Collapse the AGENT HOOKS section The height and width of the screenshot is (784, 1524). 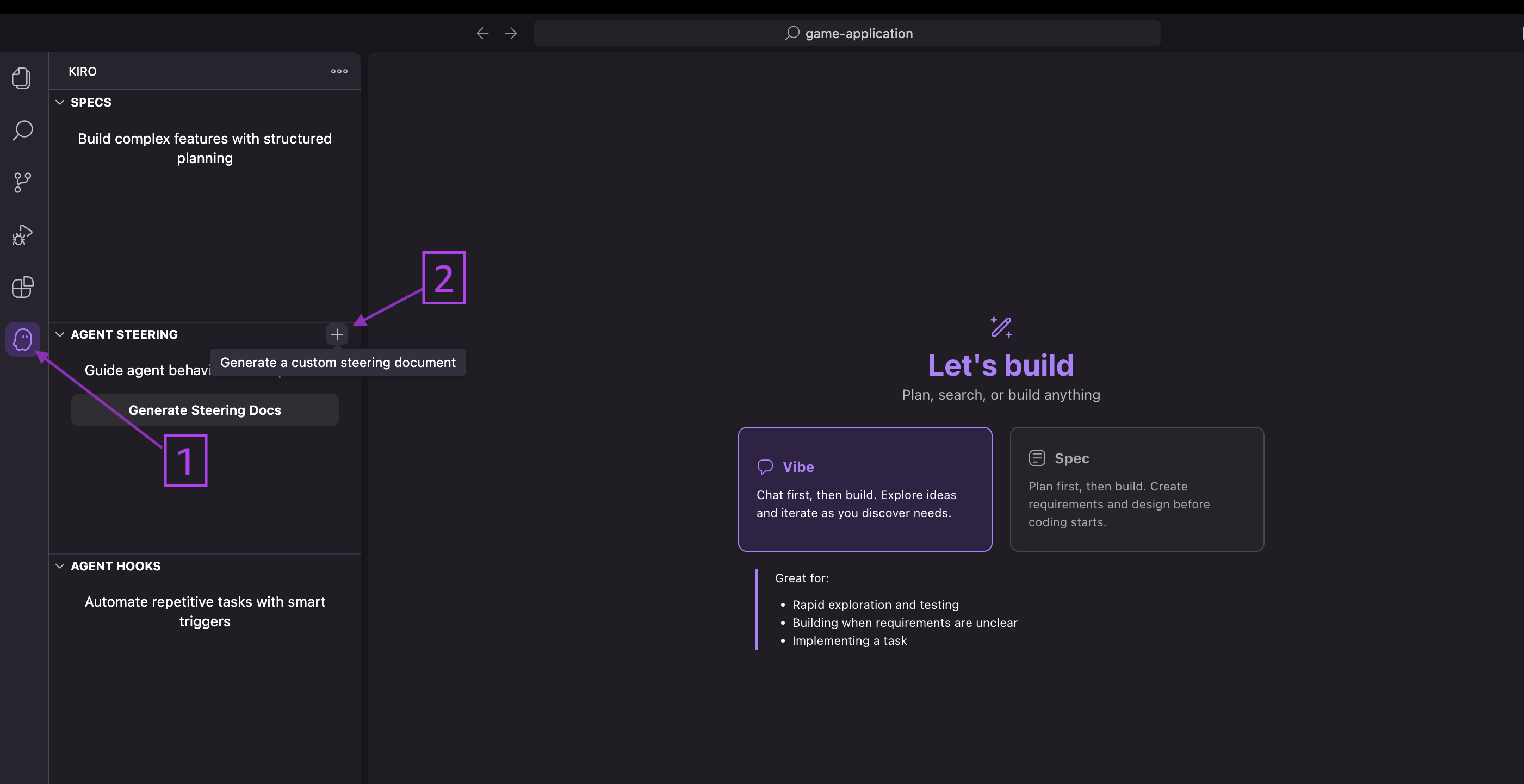click(60, 566)
